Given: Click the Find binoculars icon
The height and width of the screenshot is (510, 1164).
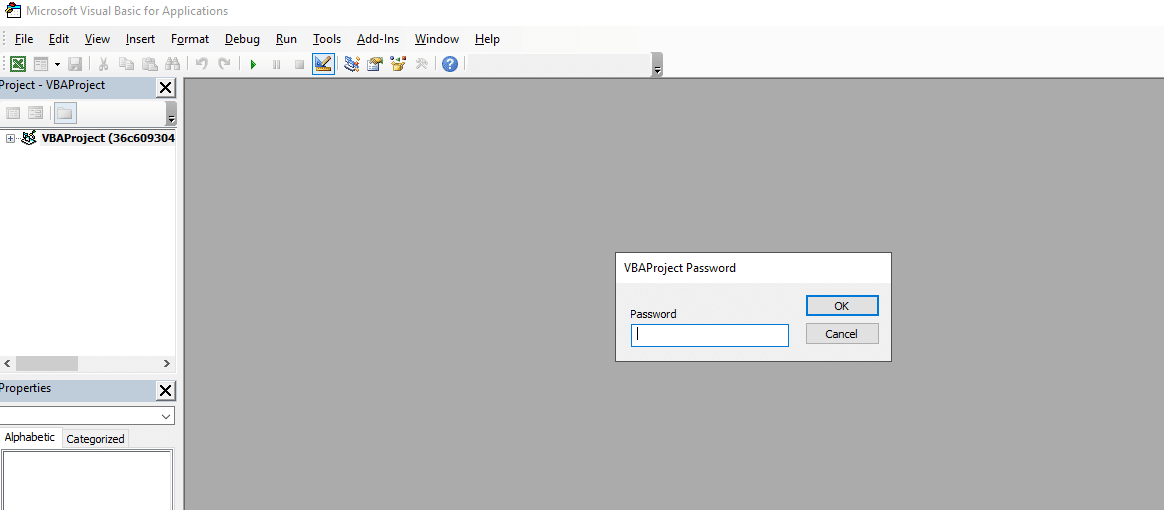Looking at the screenshot, I should point(172,65).
